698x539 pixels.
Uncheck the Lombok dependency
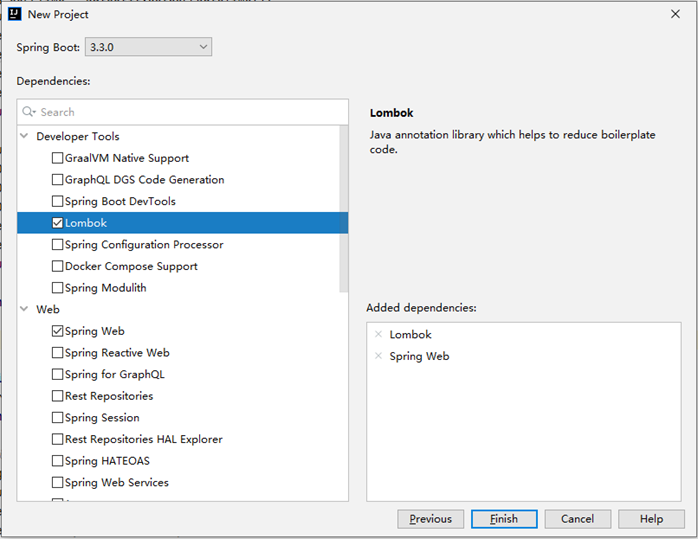tap(57, 223)
